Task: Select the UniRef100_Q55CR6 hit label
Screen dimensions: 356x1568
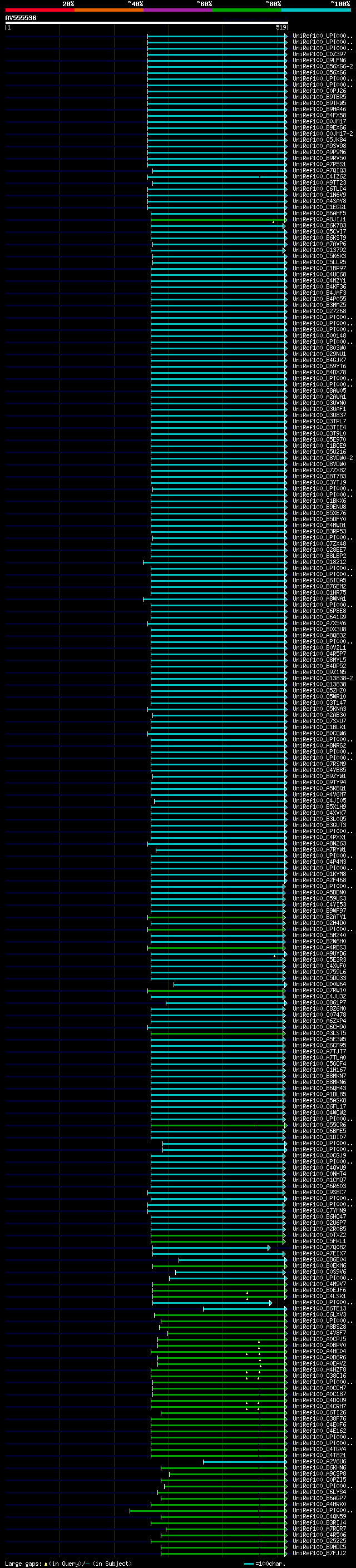Action: tap(319, 1125)
